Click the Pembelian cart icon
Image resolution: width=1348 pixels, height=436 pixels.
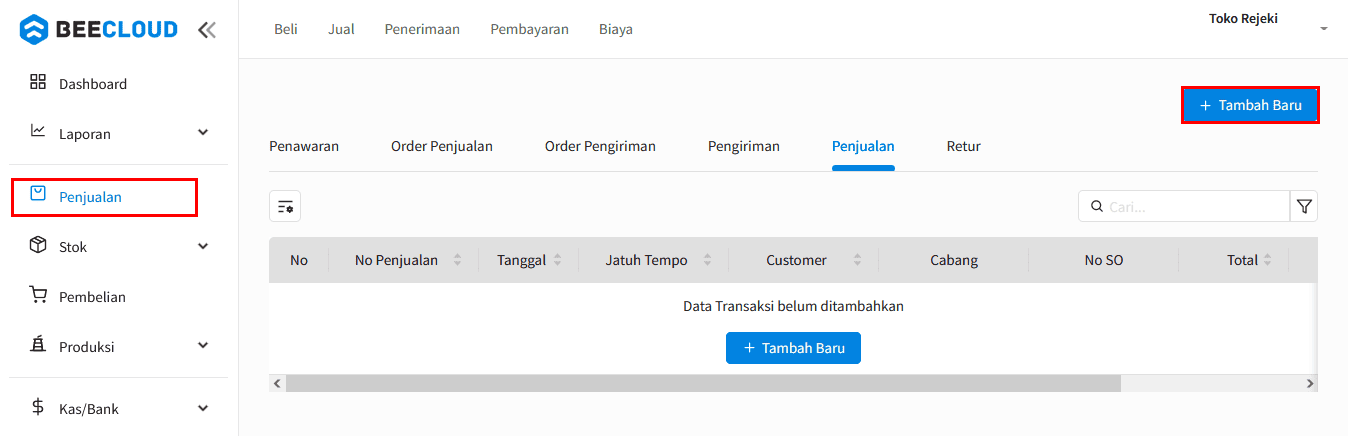[x=38, y=295]
